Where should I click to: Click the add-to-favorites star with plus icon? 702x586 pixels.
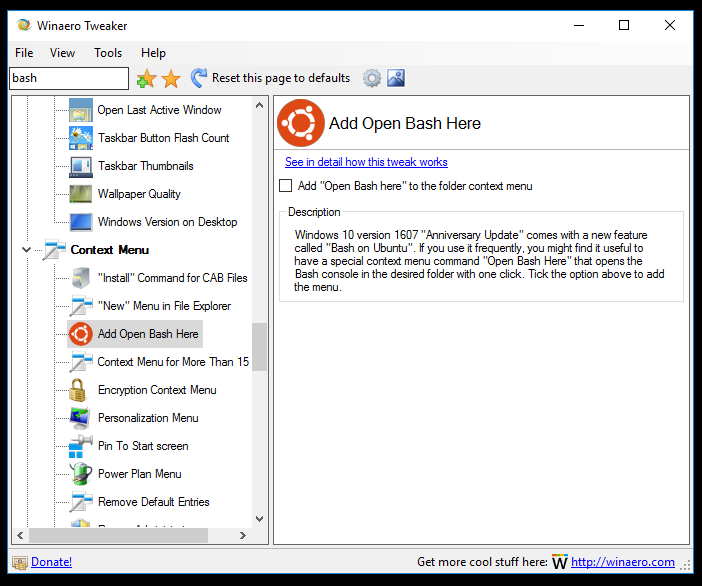point(146,79)
